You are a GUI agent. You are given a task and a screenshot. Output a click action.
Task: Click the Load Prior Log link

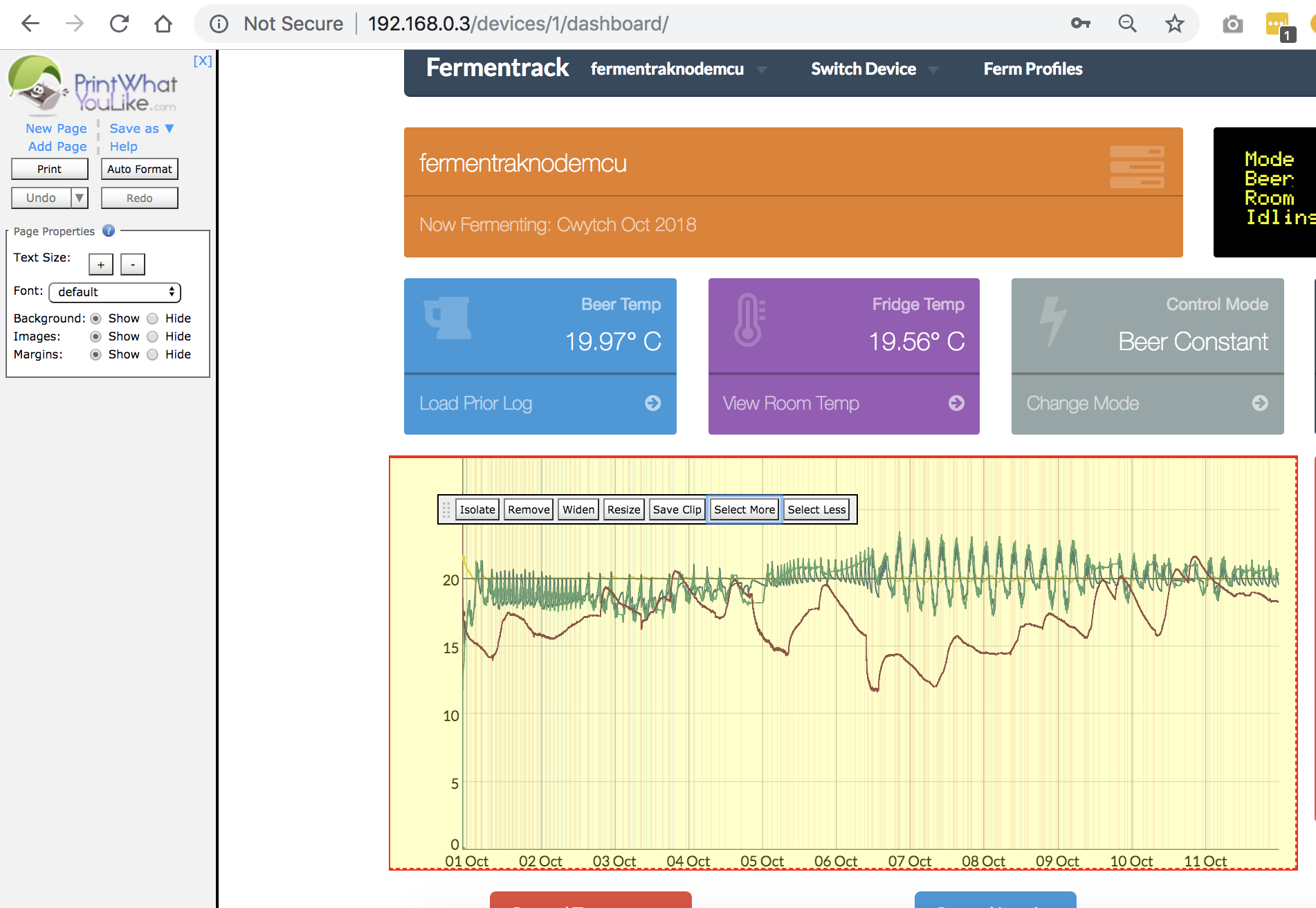click(x=475, y=403)
